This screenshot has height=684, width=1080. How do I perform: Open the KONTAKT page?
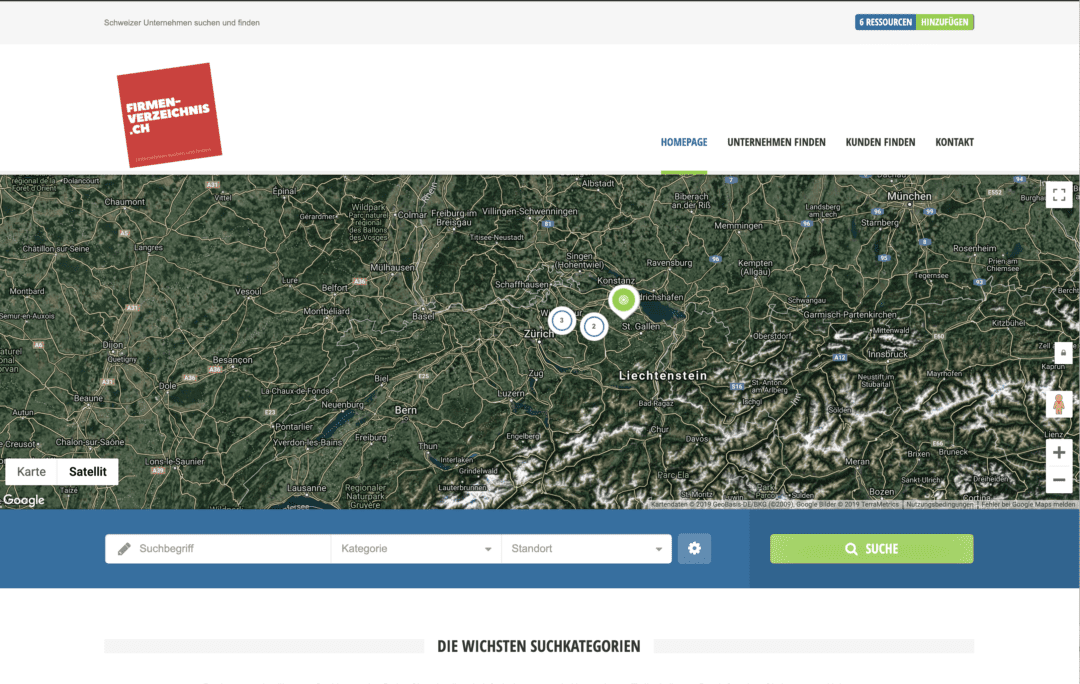point(954,142)
